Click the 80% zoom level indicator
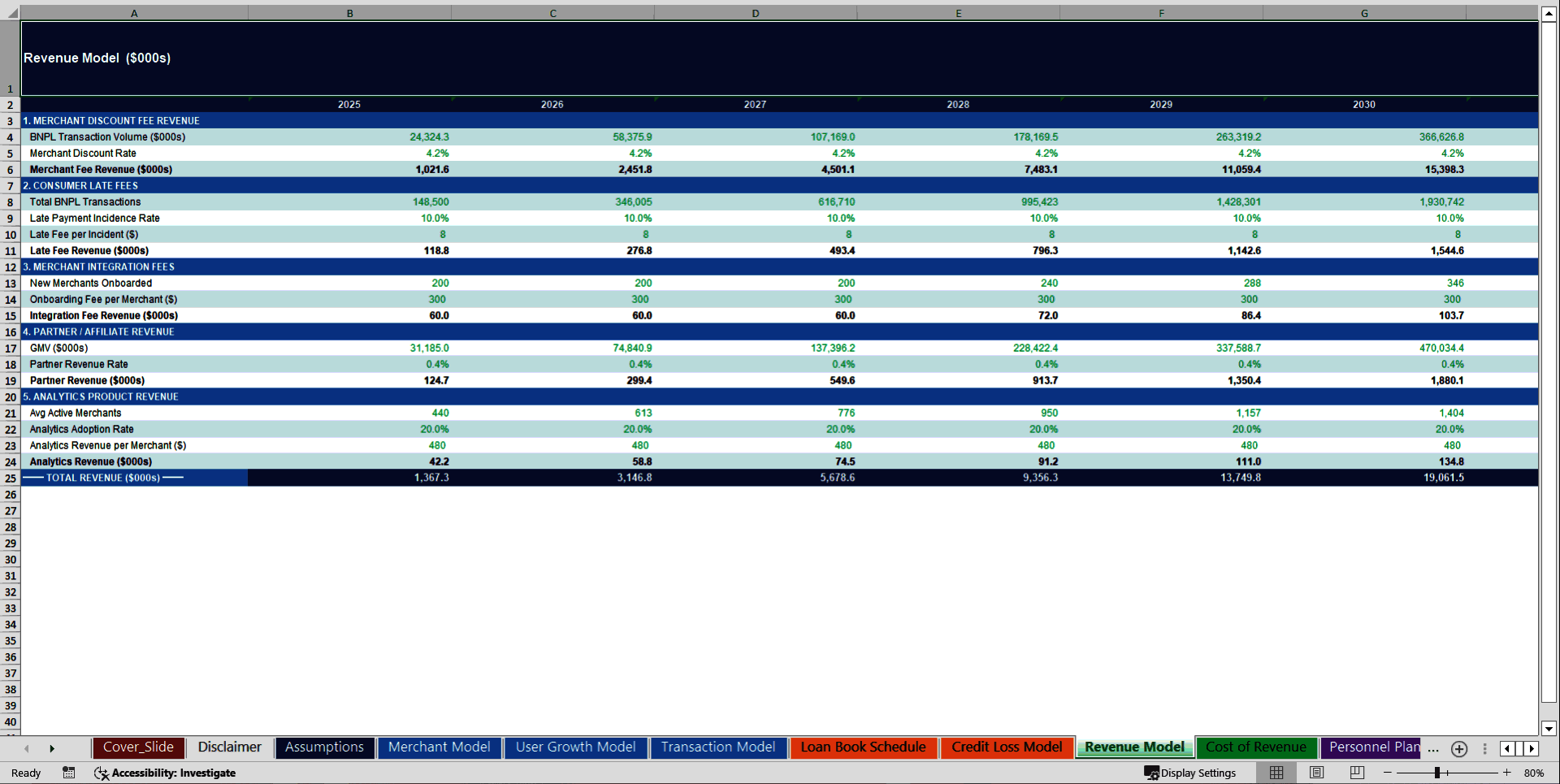1560x784 pixels. pos(1535,773)
